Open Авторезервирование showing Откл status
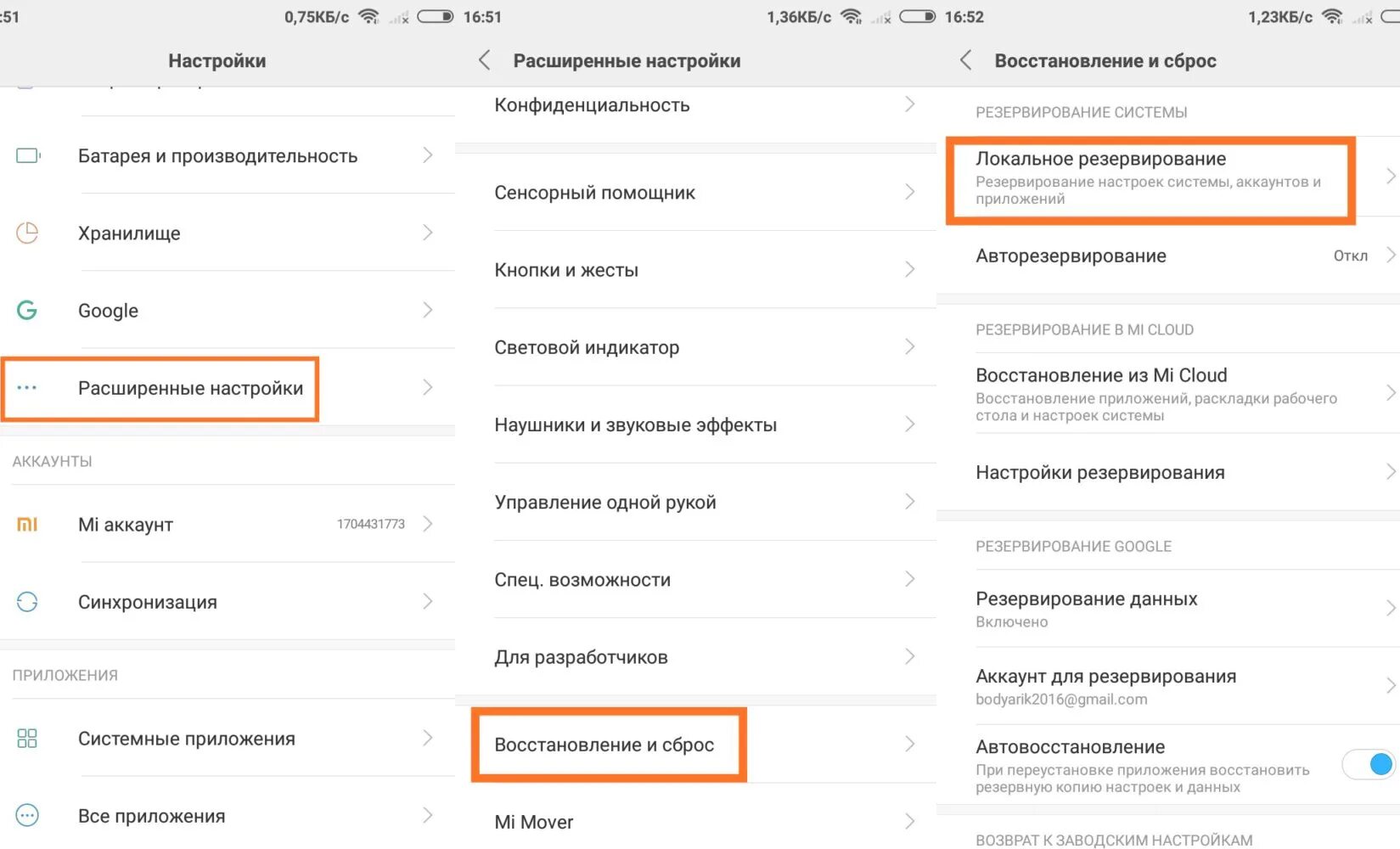The width and height of the screenshot is (1400, 849). click(1168, 256)
